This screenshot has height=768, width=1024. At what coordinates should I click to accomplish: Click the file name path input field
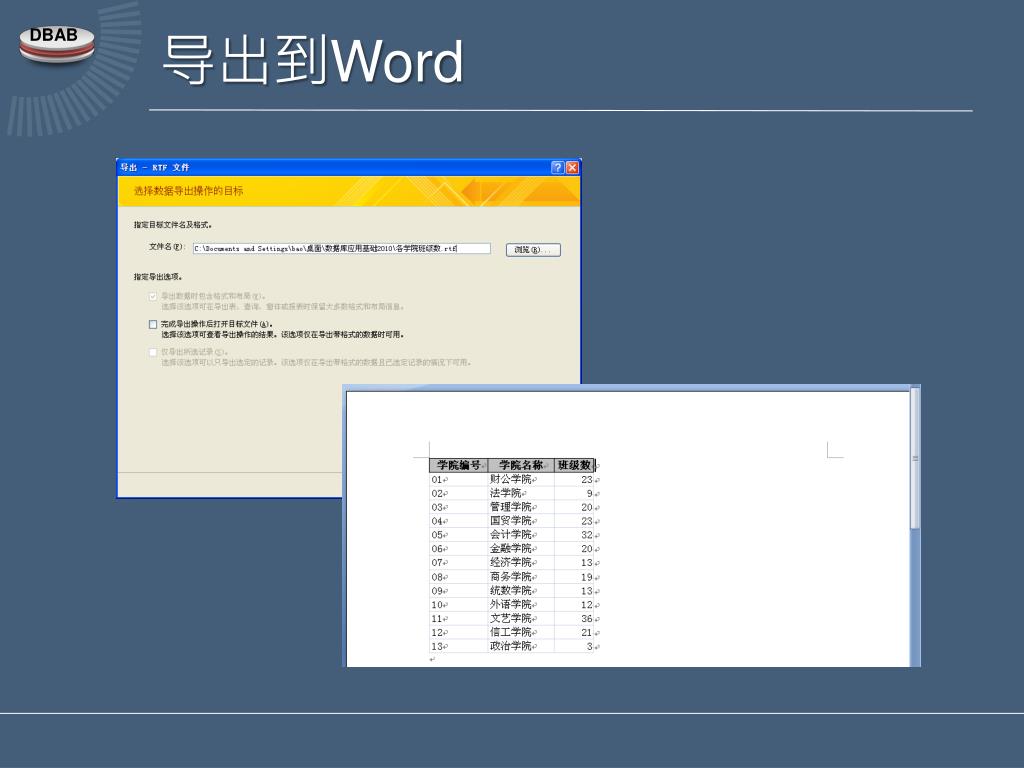coord(342,248)
